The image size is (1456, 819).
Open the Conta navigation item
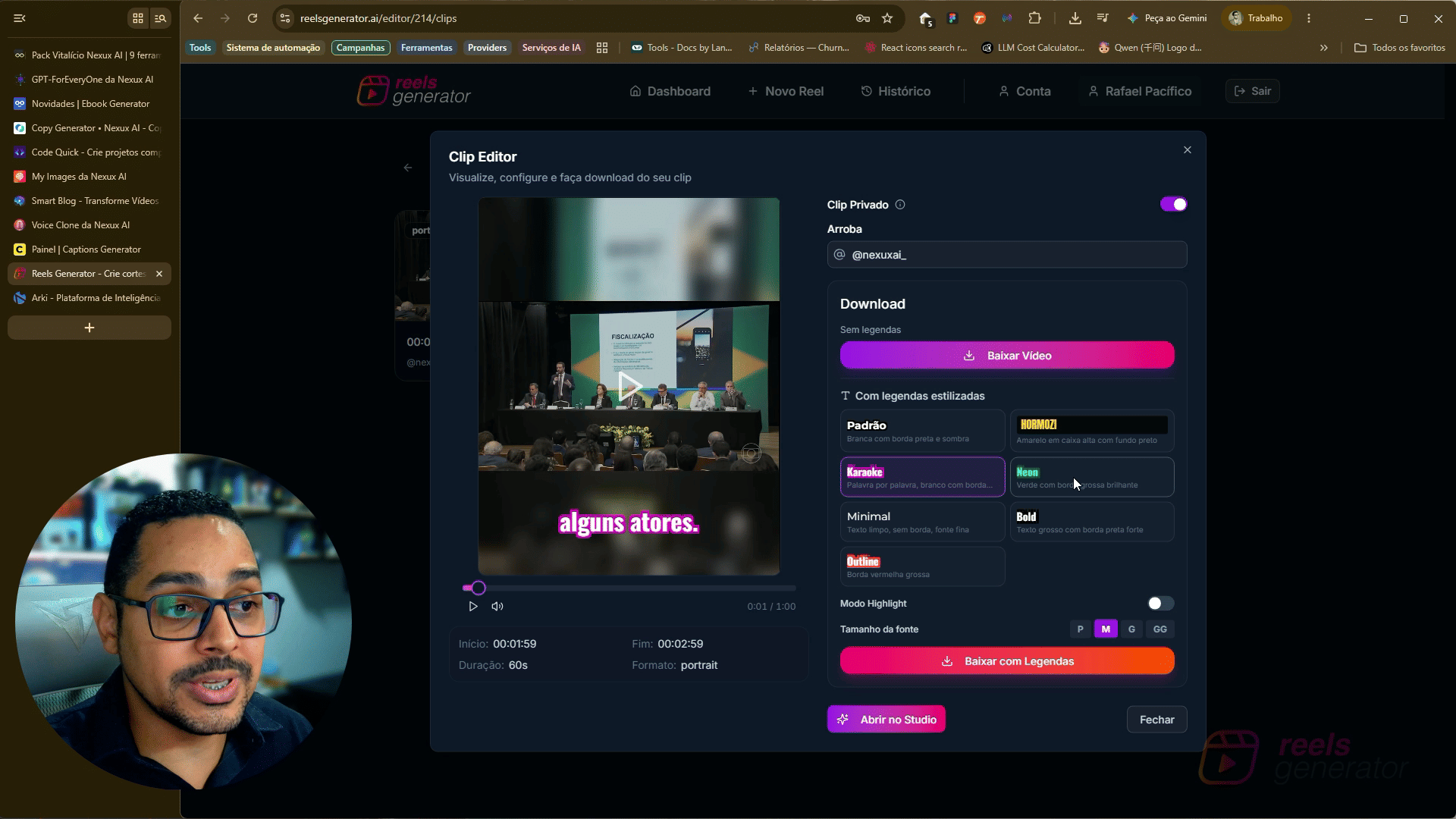(1025, 91)
